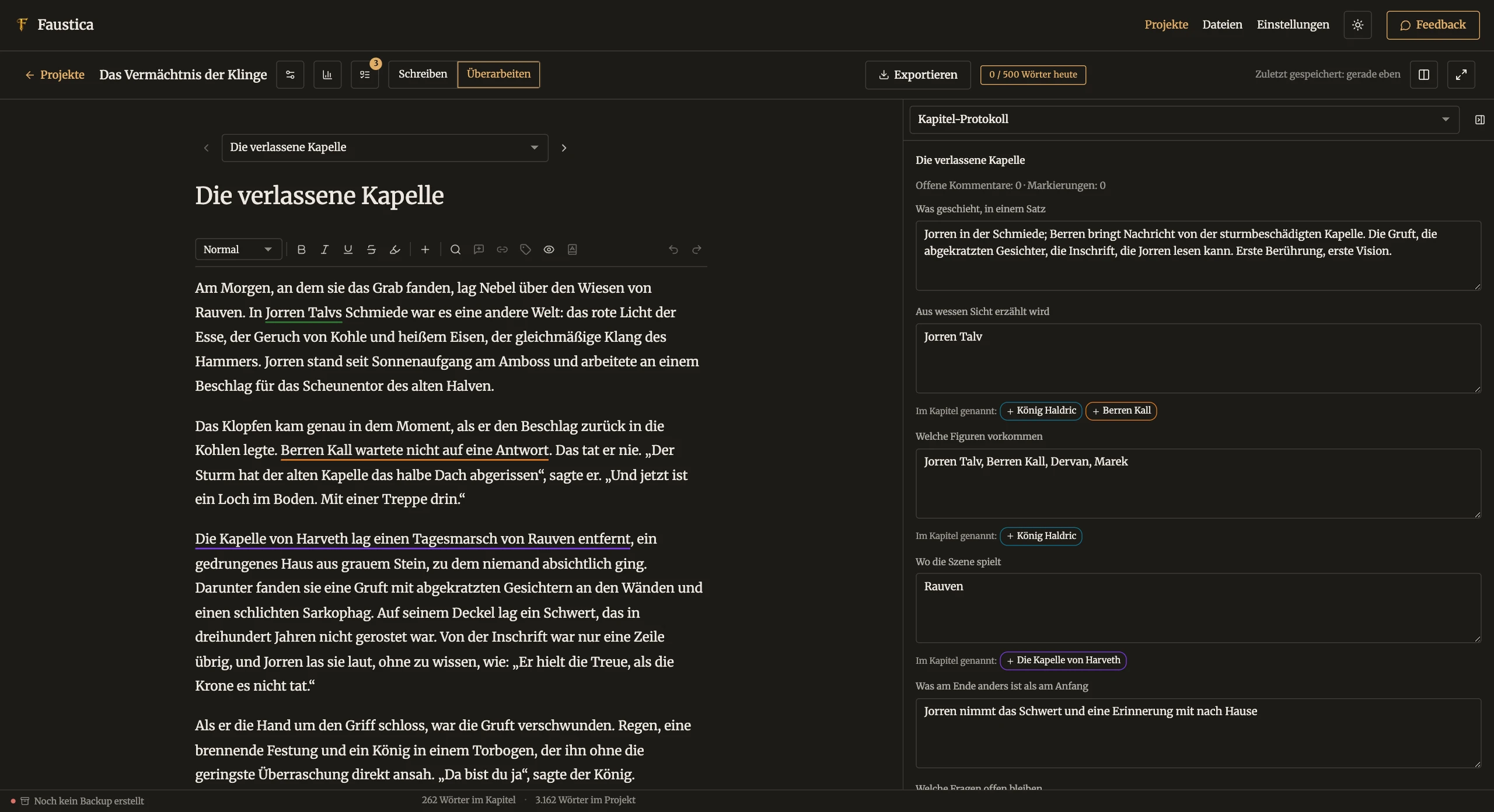Click into 'Aus wessen Sicht erzählt wird' field
The image size is (1494, 812).
[1198, 358]
